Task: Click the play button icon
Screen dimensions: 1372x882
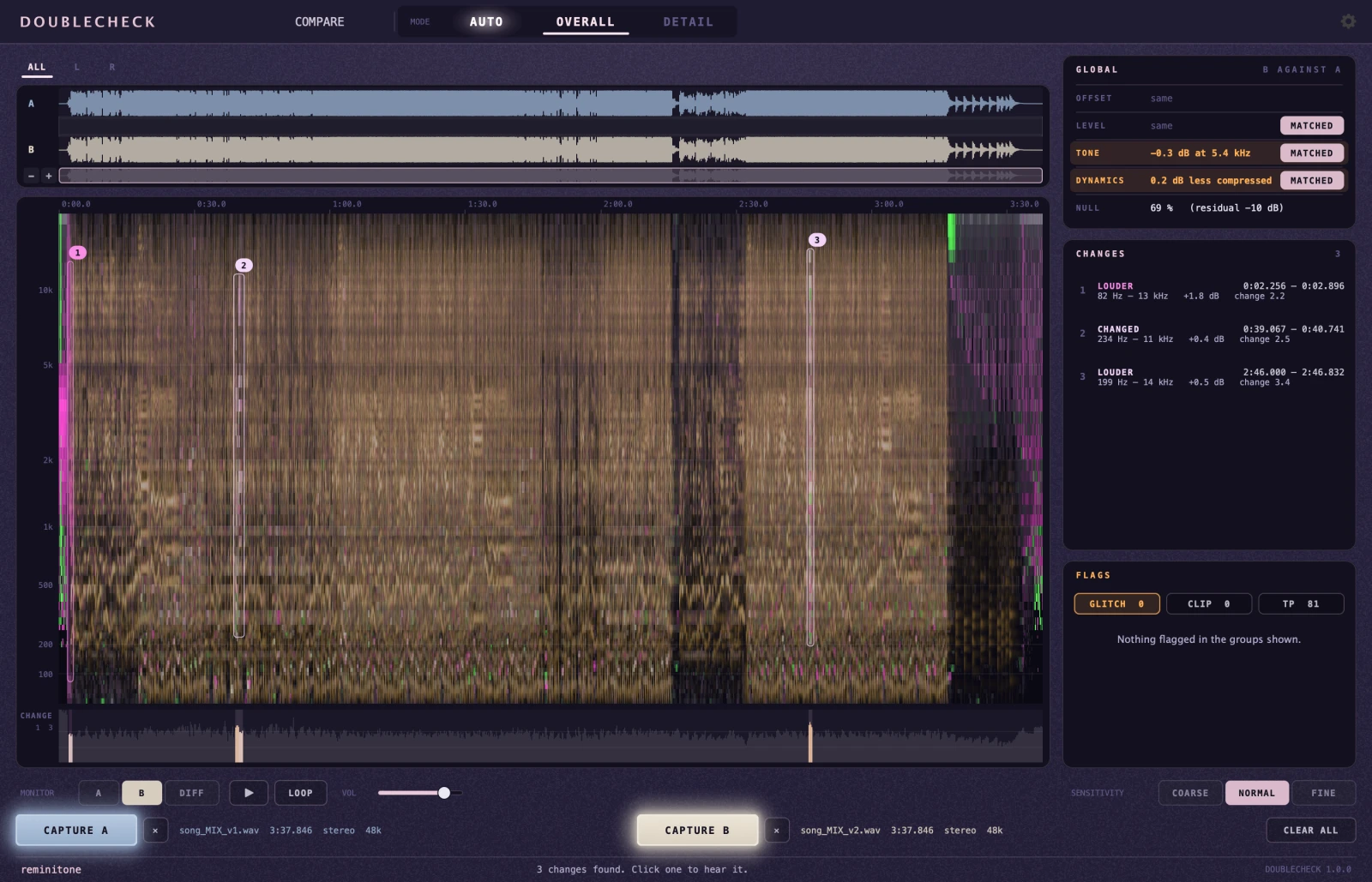Action: (249, 793)
